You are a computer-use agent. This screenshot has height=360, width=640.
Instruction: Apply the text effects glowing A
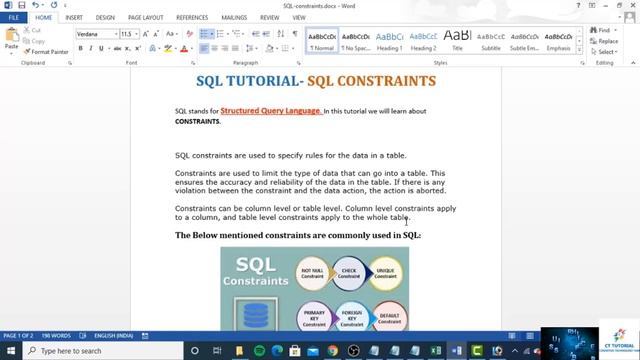tap(153, 49)
